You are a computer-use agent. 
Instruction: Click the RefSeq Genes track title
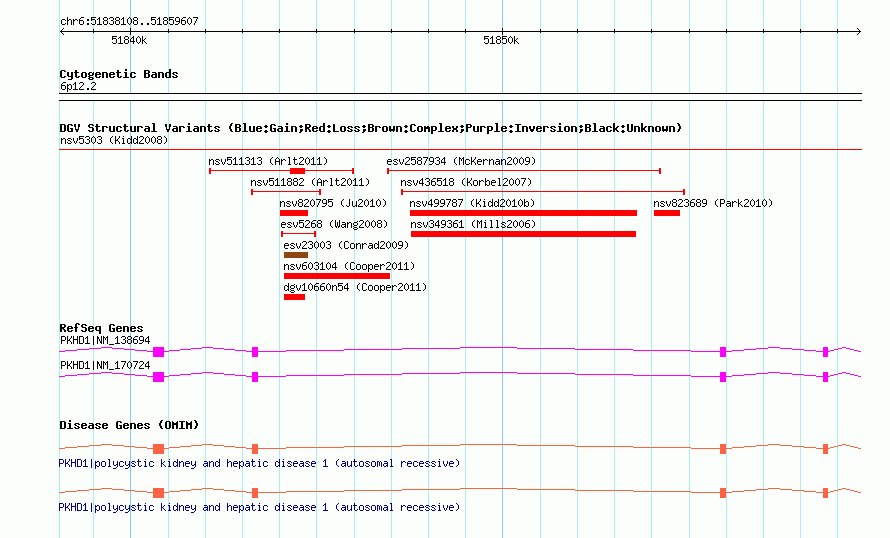(x=101, y=328)
